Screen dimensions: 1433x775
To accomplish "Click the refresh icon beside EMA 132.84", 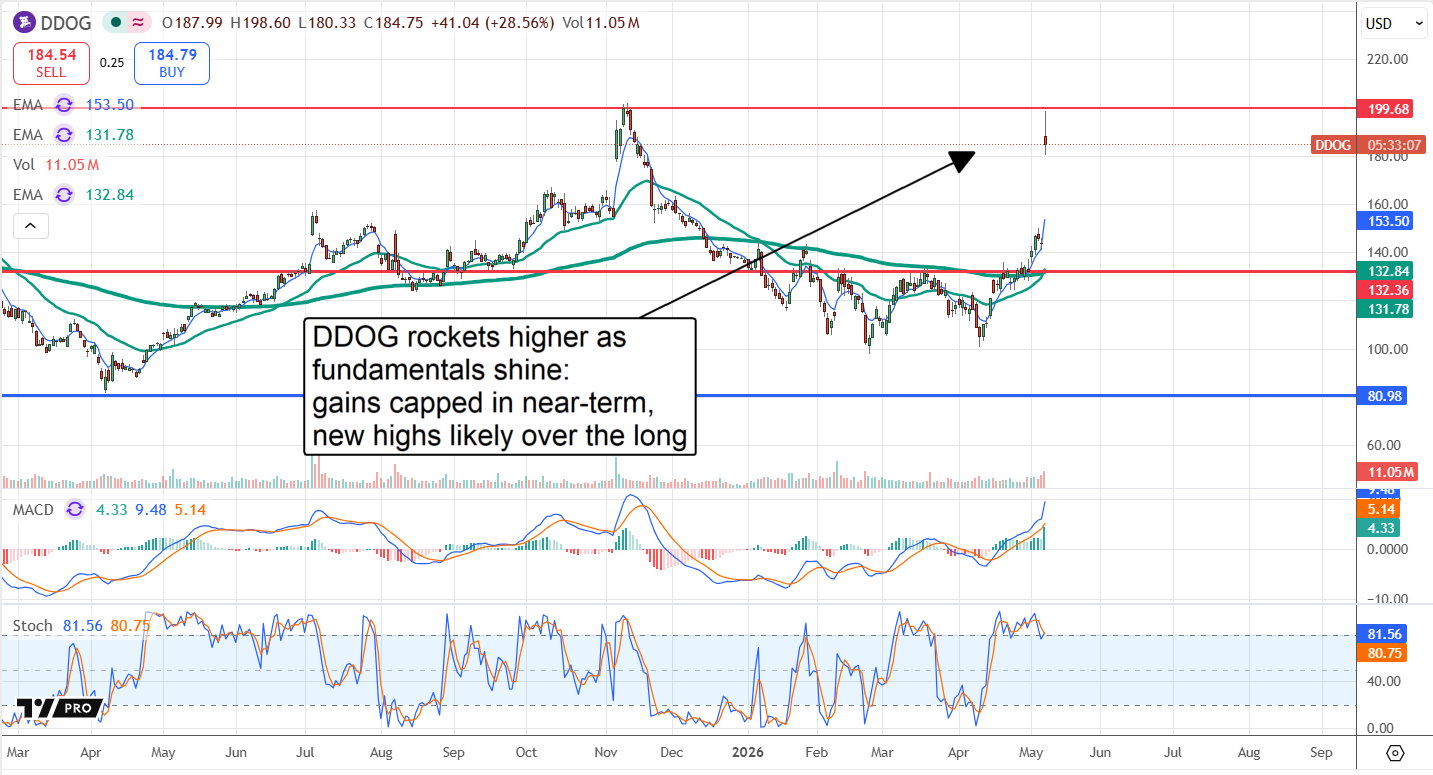I will [64, 195].
